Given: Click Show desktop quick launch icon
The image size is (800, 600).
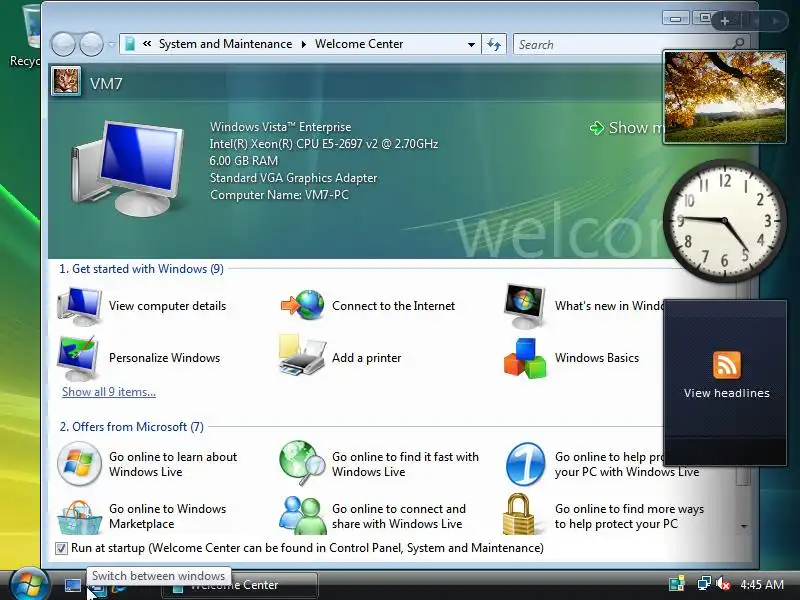Looking at the screenshot, I should coord(72,585).
